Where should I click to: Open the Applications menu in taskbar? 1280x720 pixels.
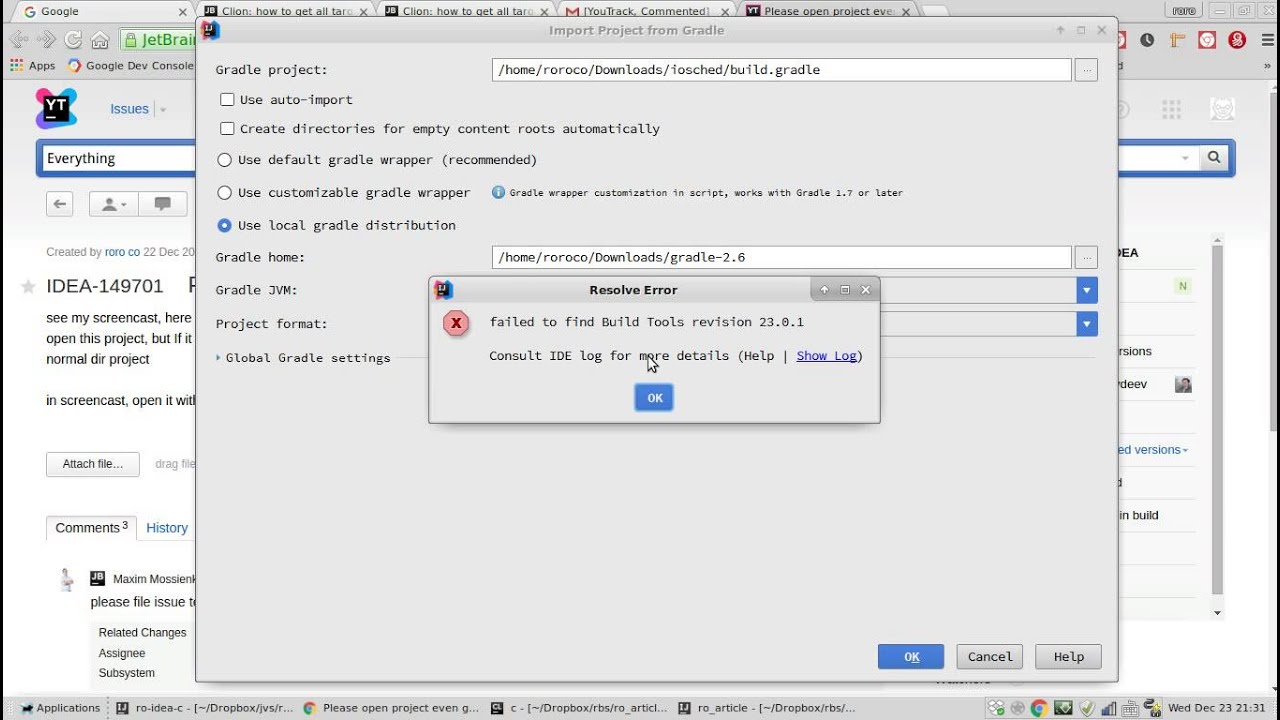click(60, 708)
